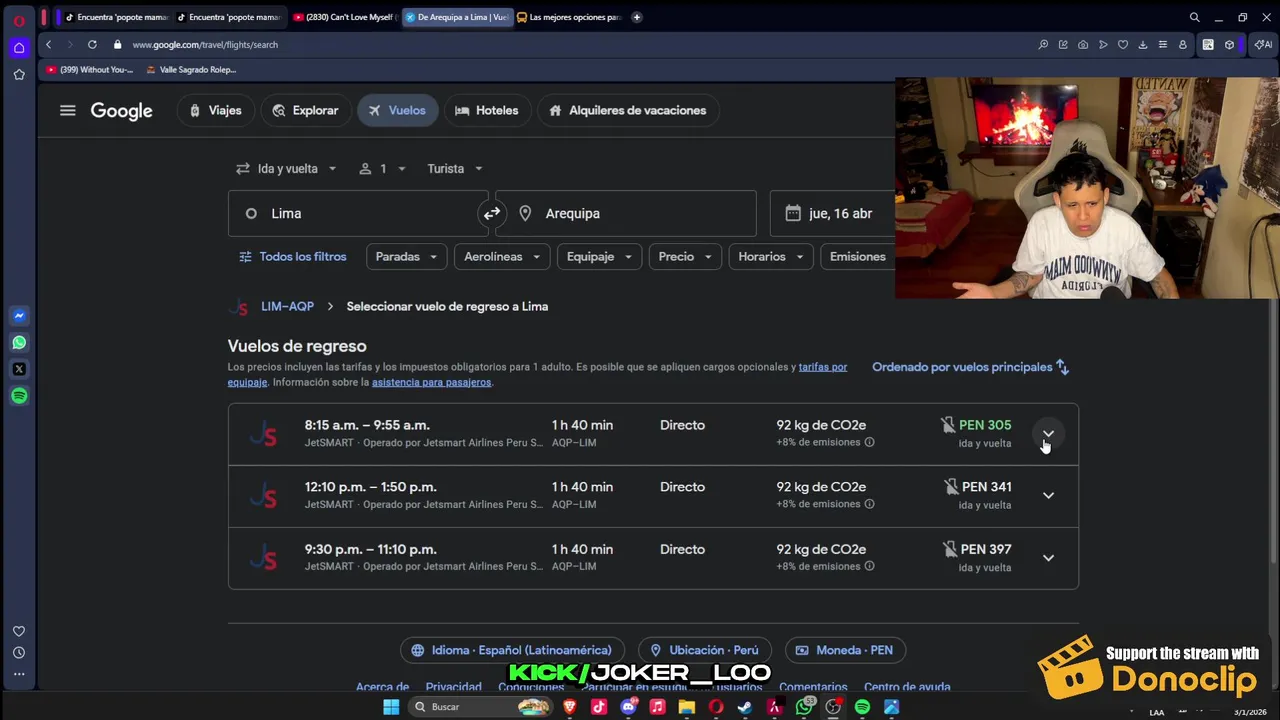Open Valle Sagrado Rolep bookmark

pyautogui.click(x=191, y=70)
